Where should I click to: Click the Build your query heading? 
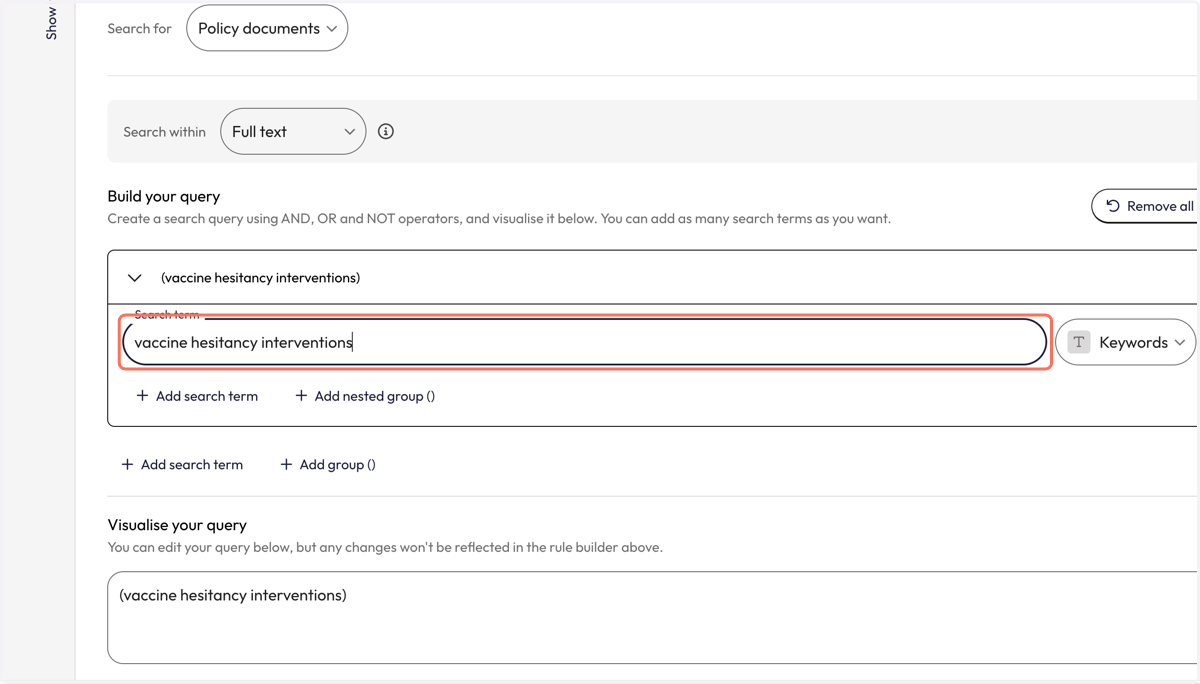coord(164,196)
